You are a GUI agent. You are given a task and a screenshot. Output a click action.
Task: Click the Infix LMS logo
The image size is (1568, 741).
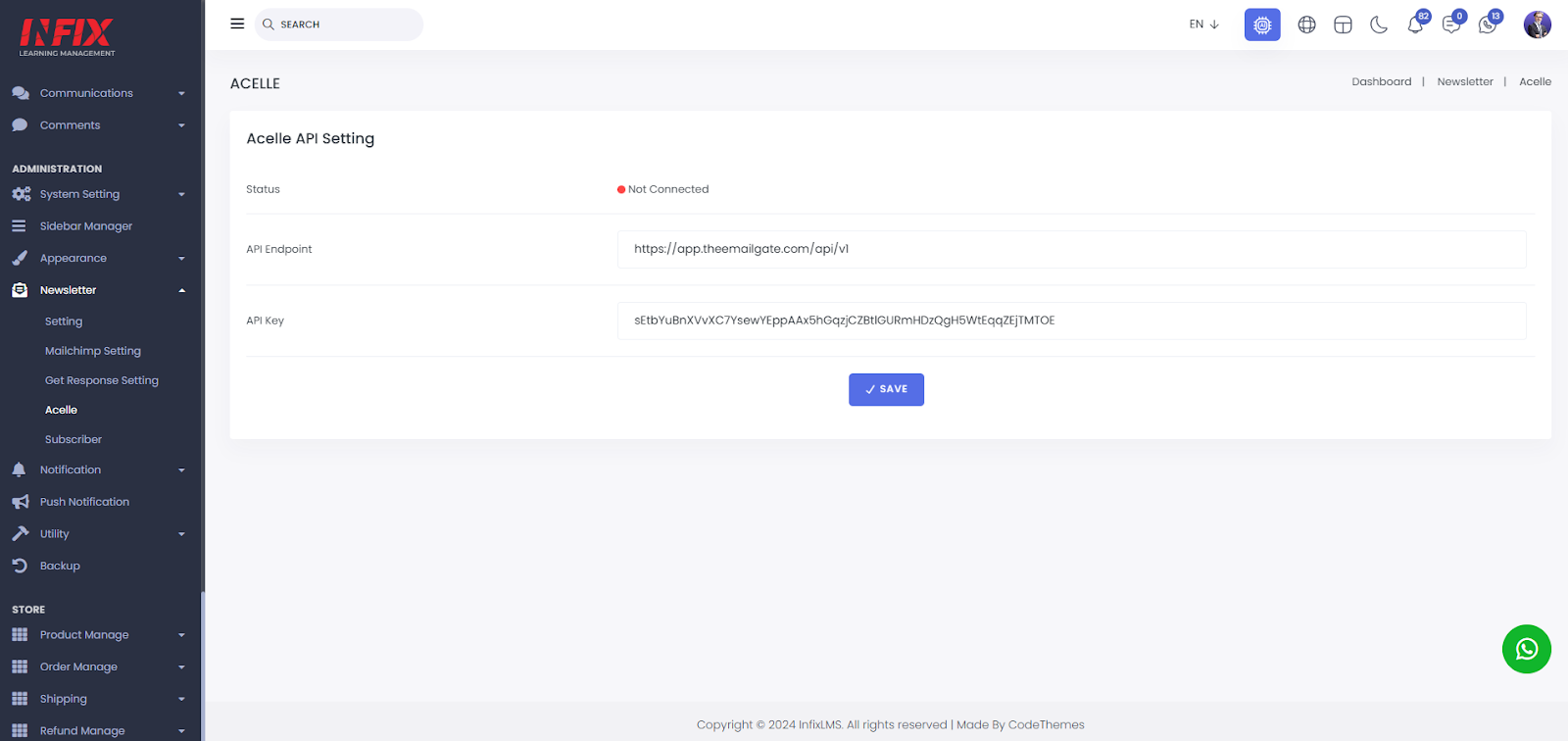point(67,37)
